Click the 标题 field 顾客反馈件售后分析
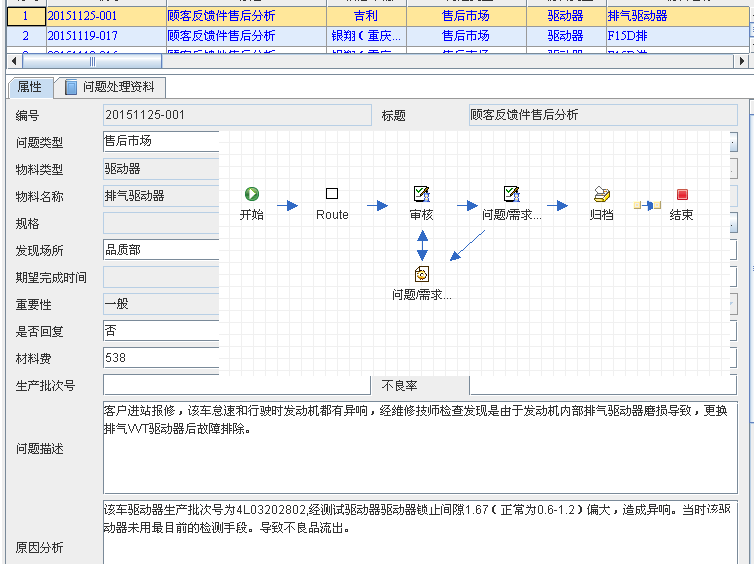This screenshot has width=754, height=564. tap(603, 115)
